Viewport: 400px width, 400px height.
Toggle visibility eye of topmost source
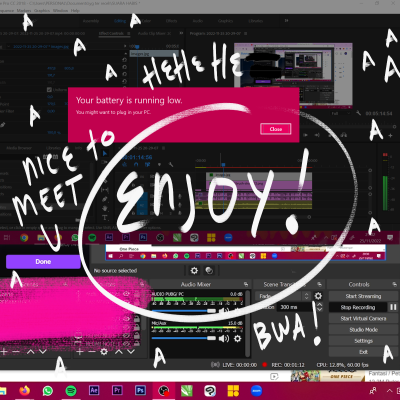click(x=126, y=294)
